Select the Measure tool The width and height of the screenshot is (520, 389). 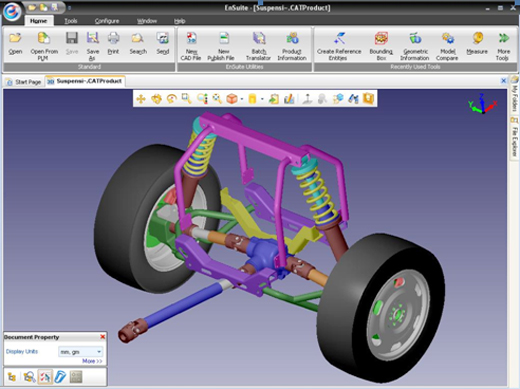click(477, 38)
